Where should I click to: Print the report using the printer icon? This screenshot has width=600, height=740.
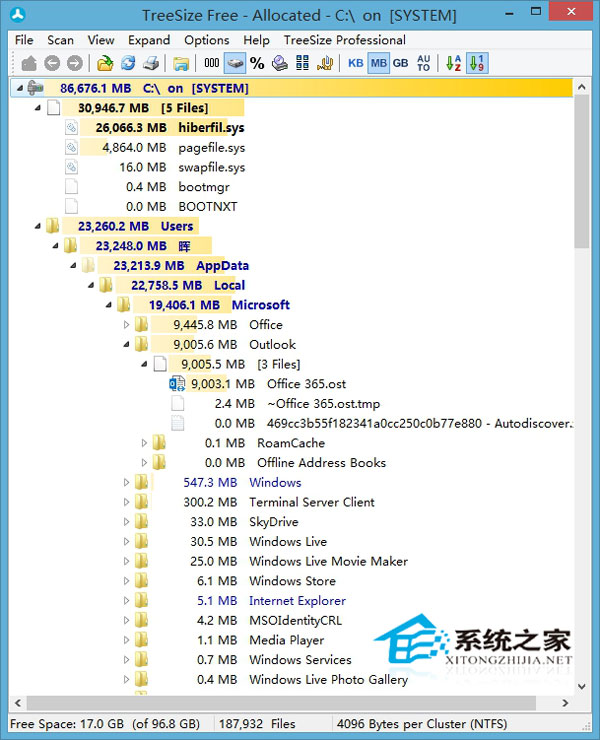click(x=151, y=63)
